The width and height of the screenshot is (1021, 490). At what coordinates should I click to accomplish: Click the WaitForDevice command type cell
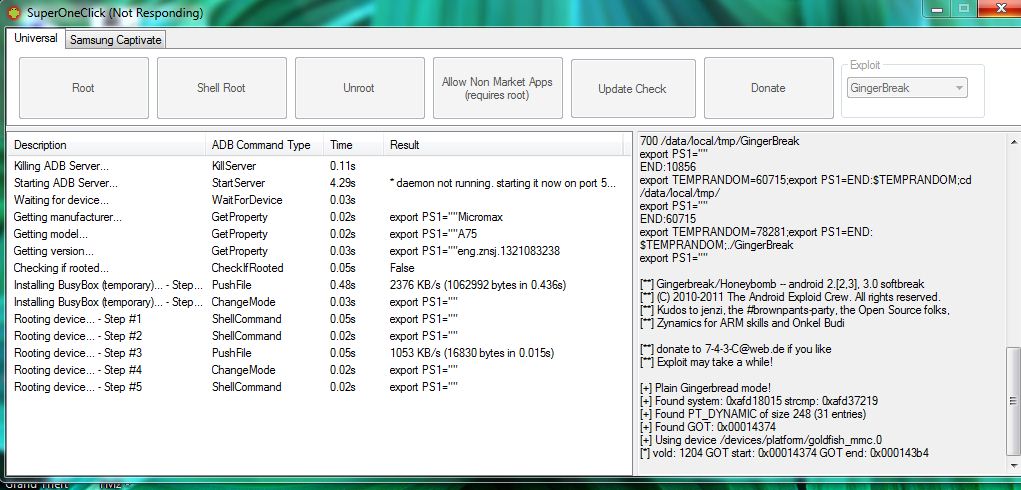click(x=247, y=200)
